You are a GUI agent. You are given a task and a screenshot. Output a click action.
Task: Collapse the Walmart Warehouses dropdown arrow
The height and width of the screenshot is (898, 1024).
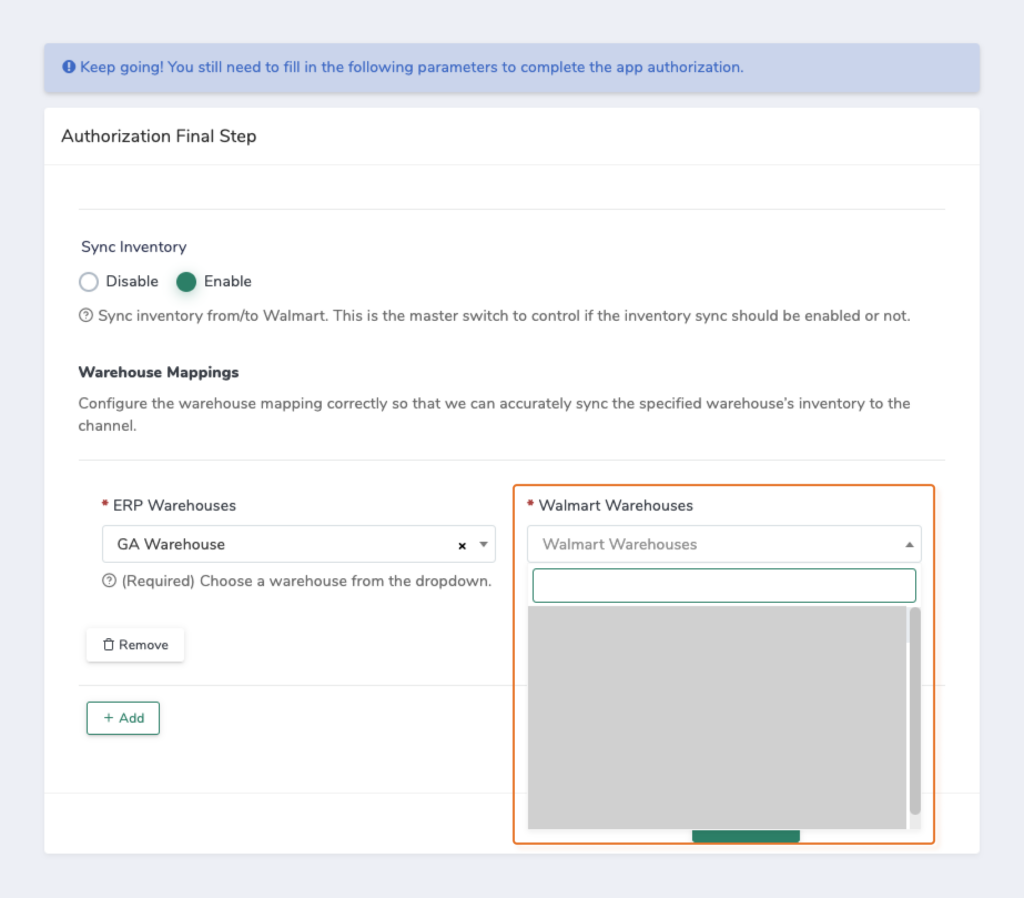tap(909, 545)
